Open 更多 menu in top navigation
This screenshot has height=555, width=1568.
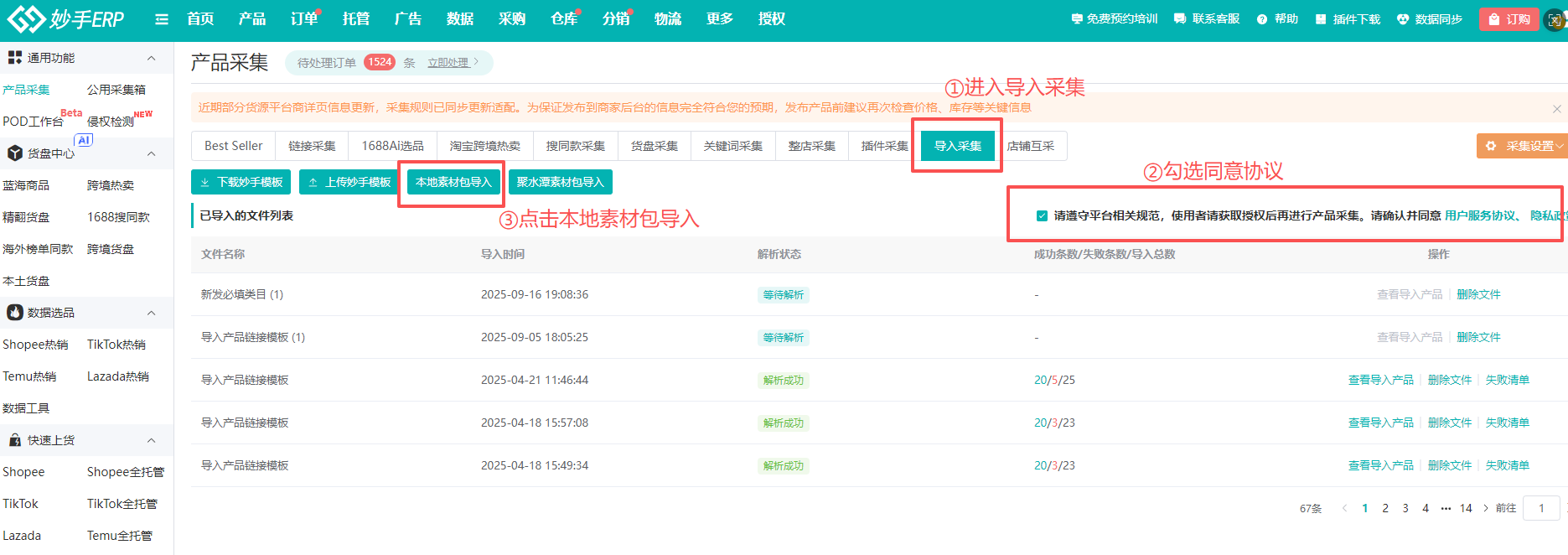(720, 18)
